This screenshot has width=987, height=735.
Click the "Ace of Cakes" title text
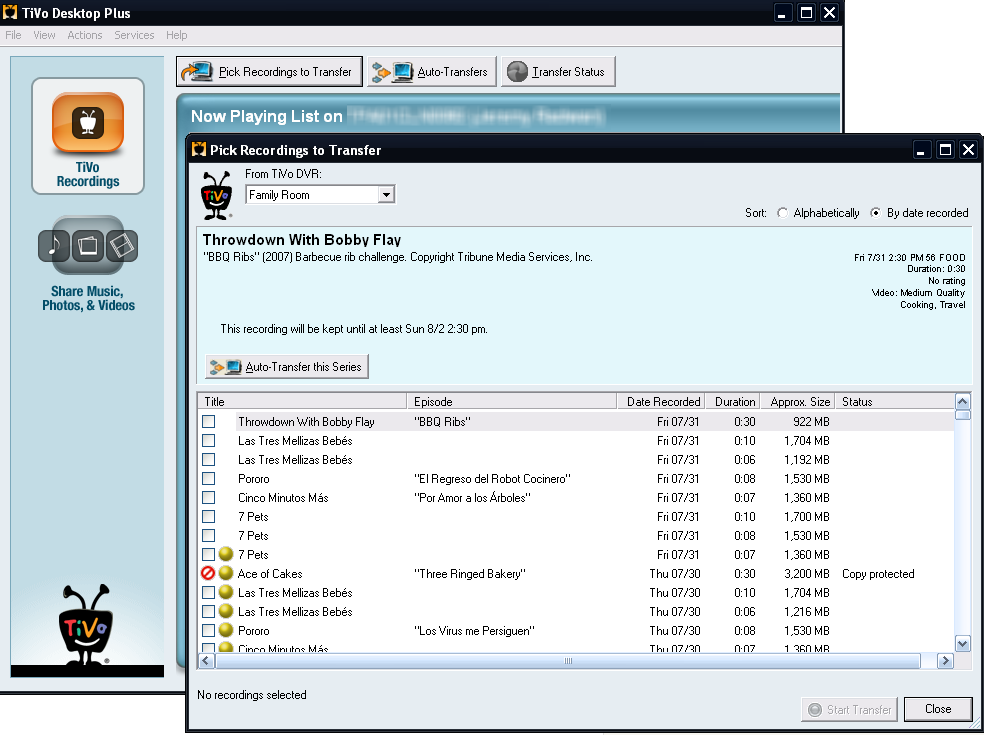tap(270, 573)
